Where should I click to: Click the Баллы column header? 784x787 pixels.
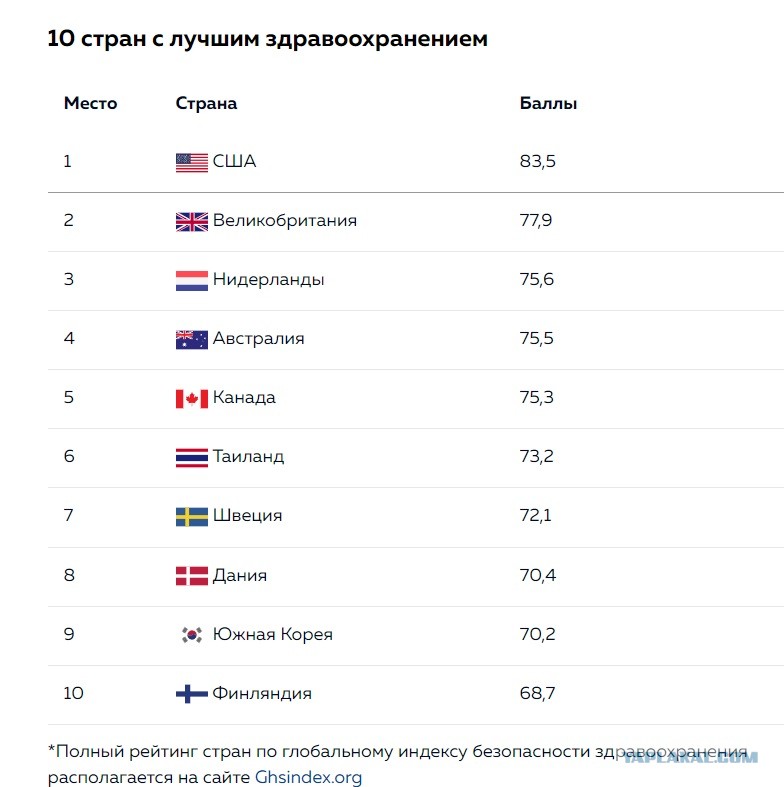coord(548,103)
